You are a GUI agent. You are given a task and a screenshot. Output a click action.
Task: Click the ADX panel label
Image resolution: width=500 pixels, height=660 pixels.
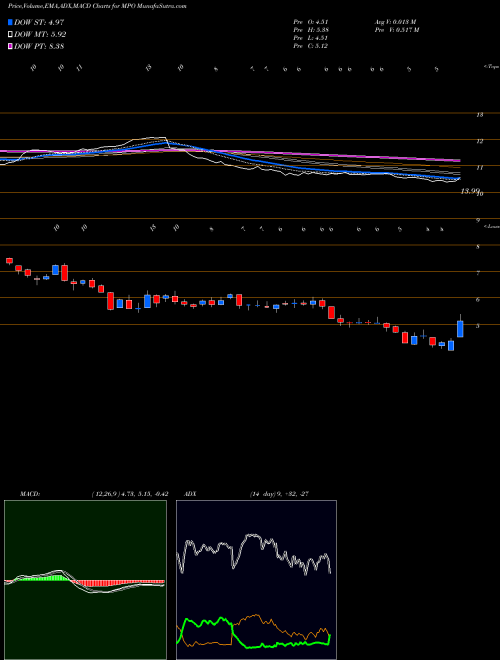coord(191,494)
